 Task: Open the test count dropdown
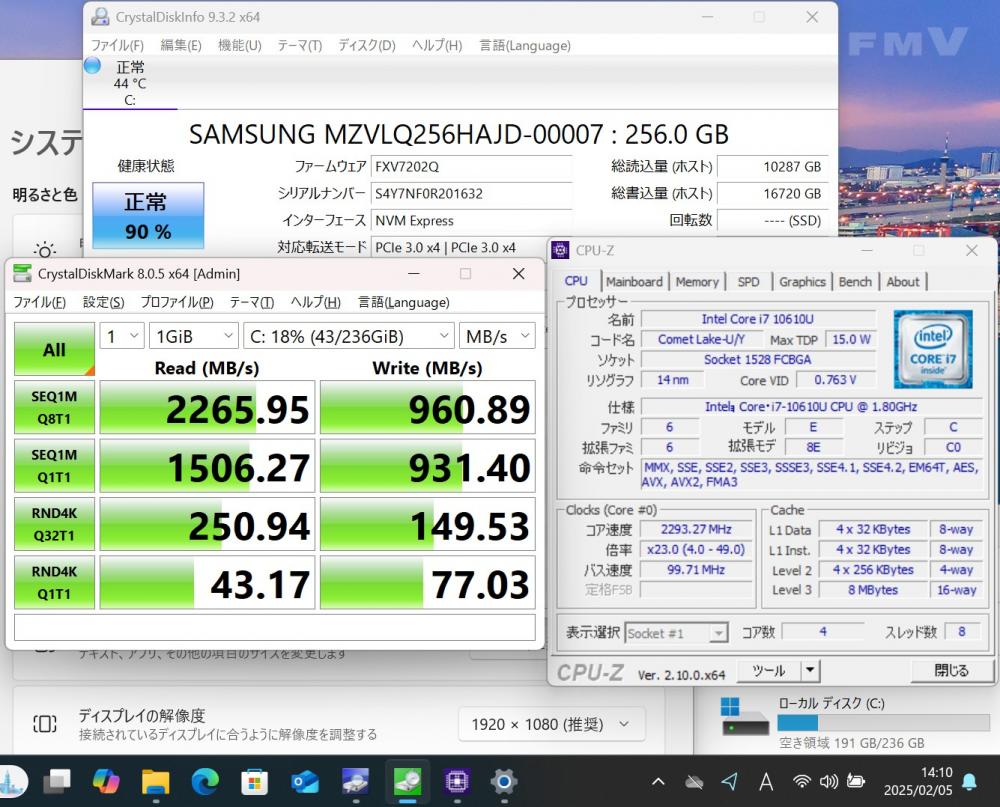122,337
